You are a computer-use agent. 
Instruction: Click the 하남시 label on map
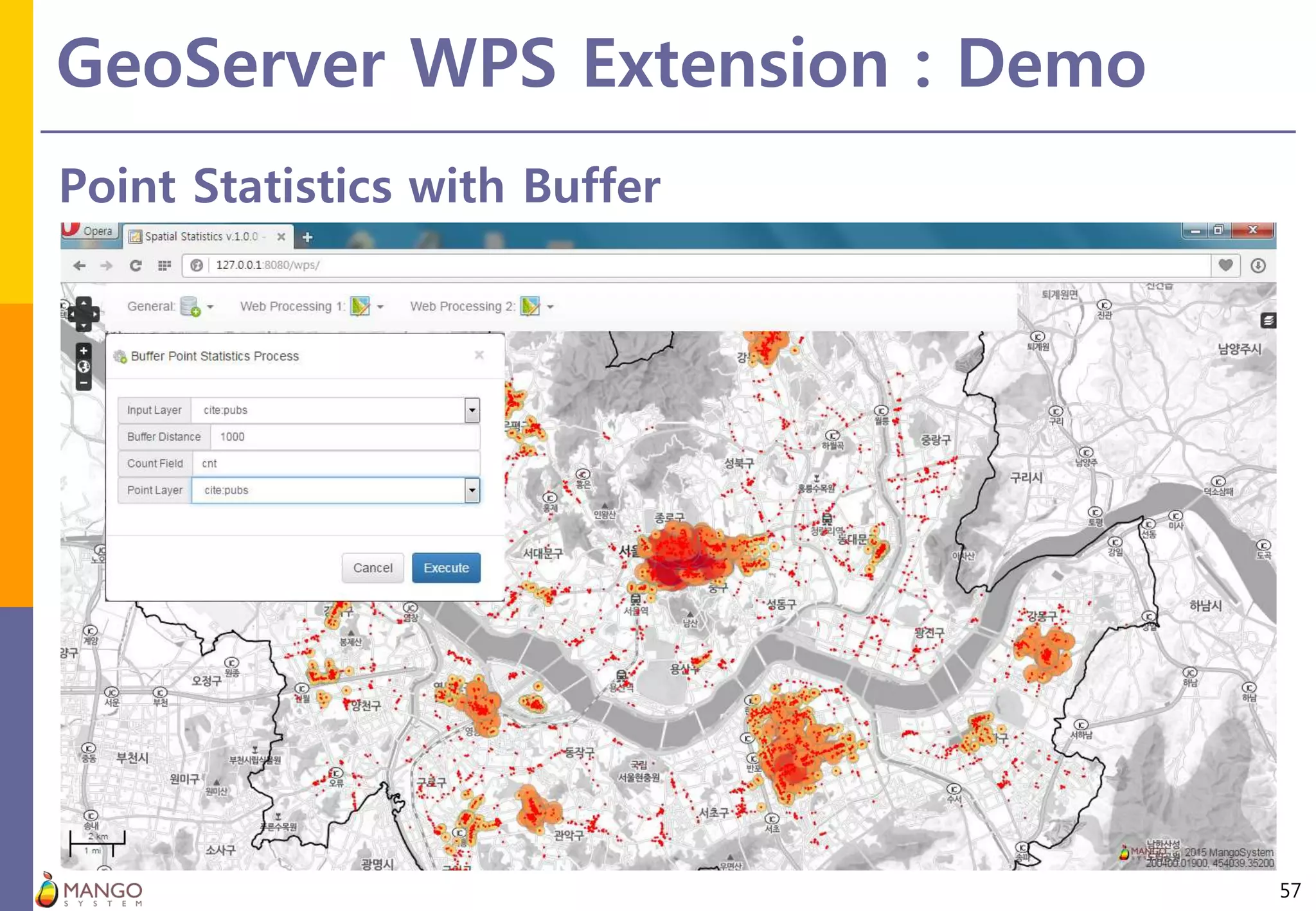pos(1205,605)
